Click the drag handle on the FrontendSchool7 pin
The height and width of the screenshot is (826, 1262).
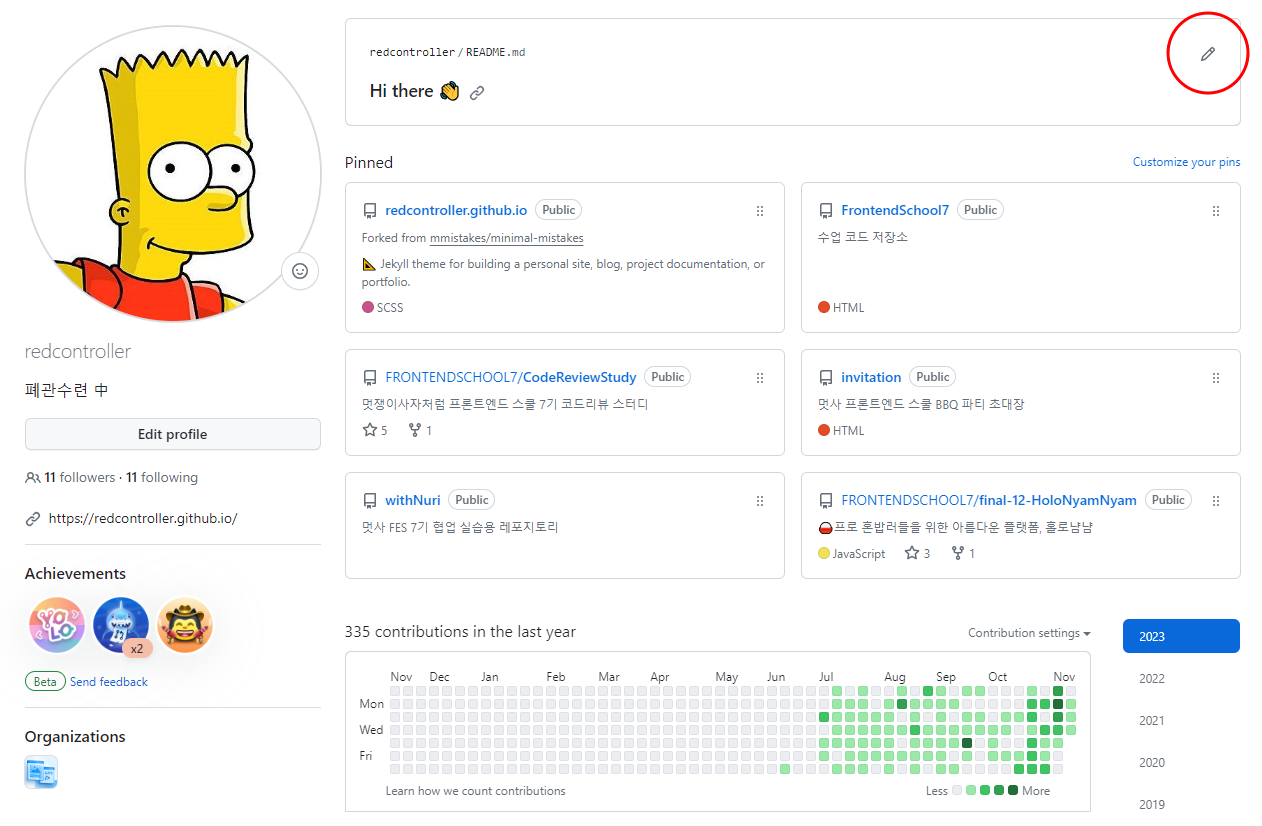[x=1216, y=211]
